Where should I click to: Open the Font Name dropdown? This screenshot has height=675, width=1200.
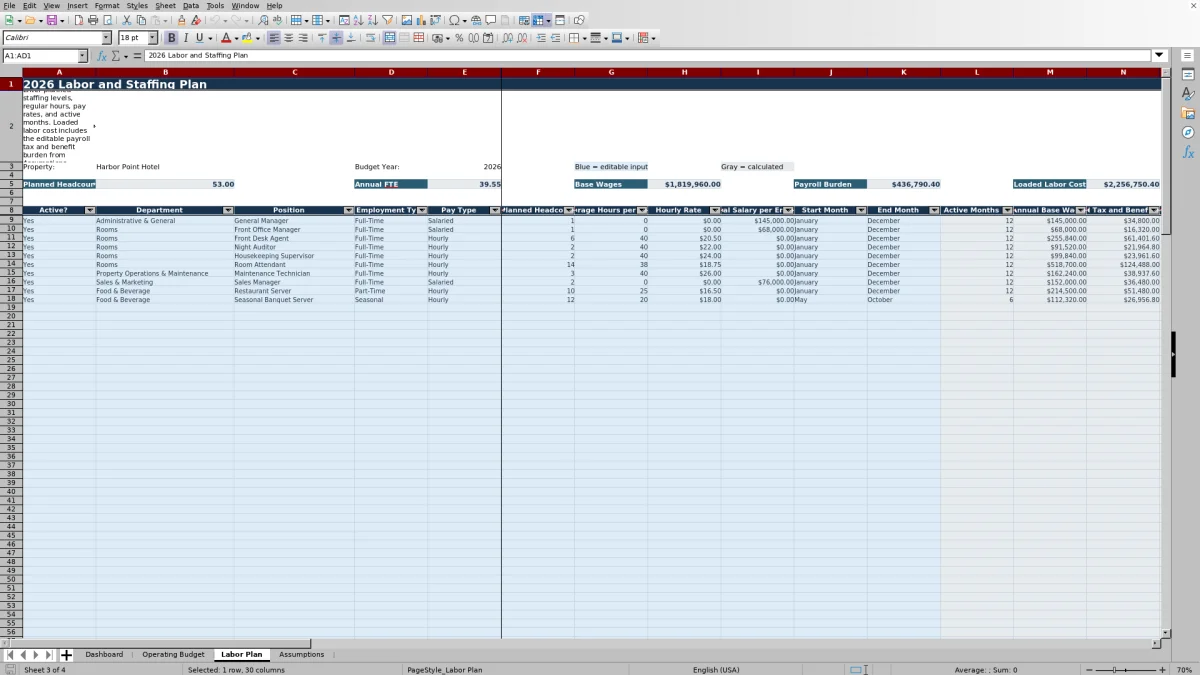tap(106, 38)
